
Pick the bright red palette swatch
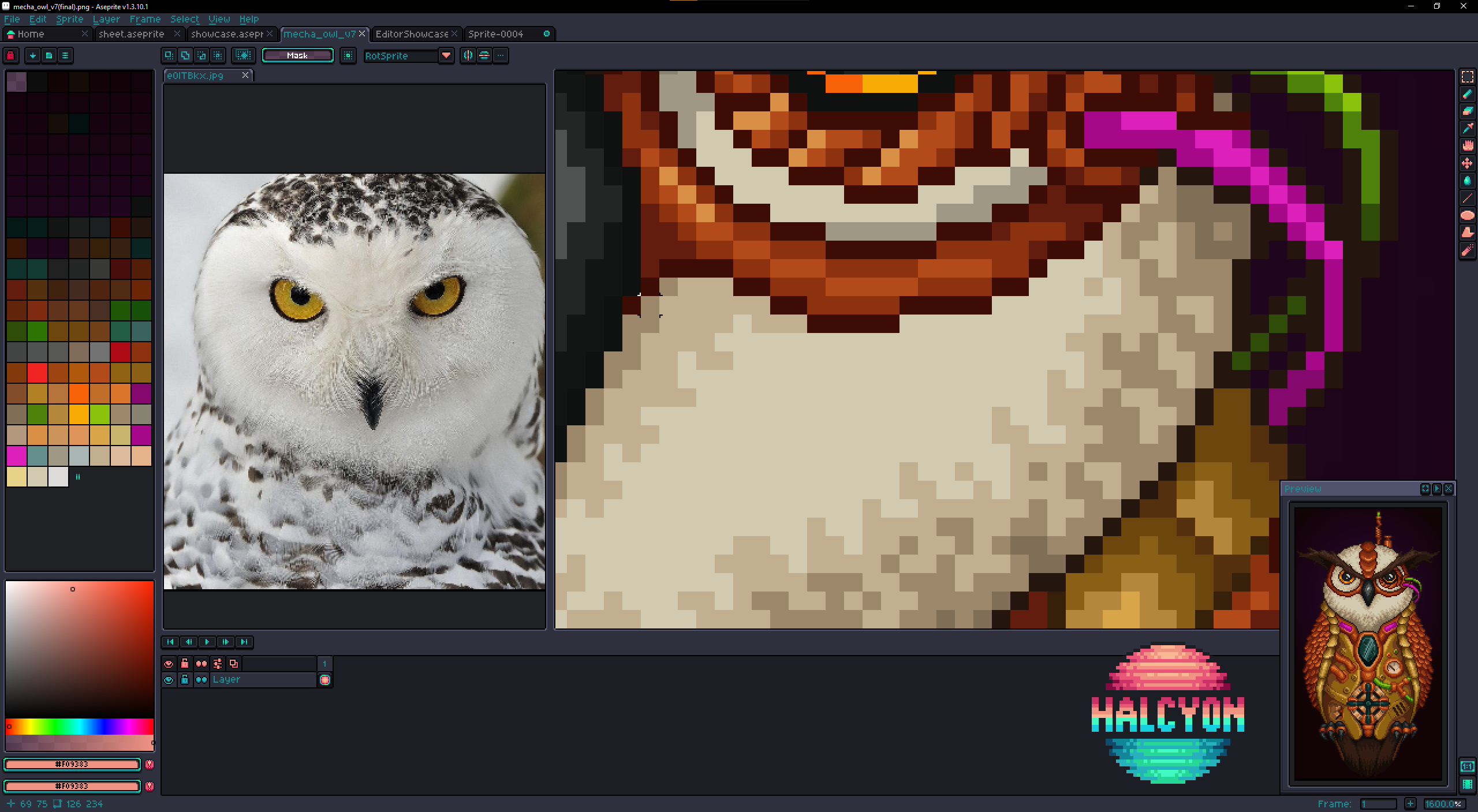(x=38, y=373)
